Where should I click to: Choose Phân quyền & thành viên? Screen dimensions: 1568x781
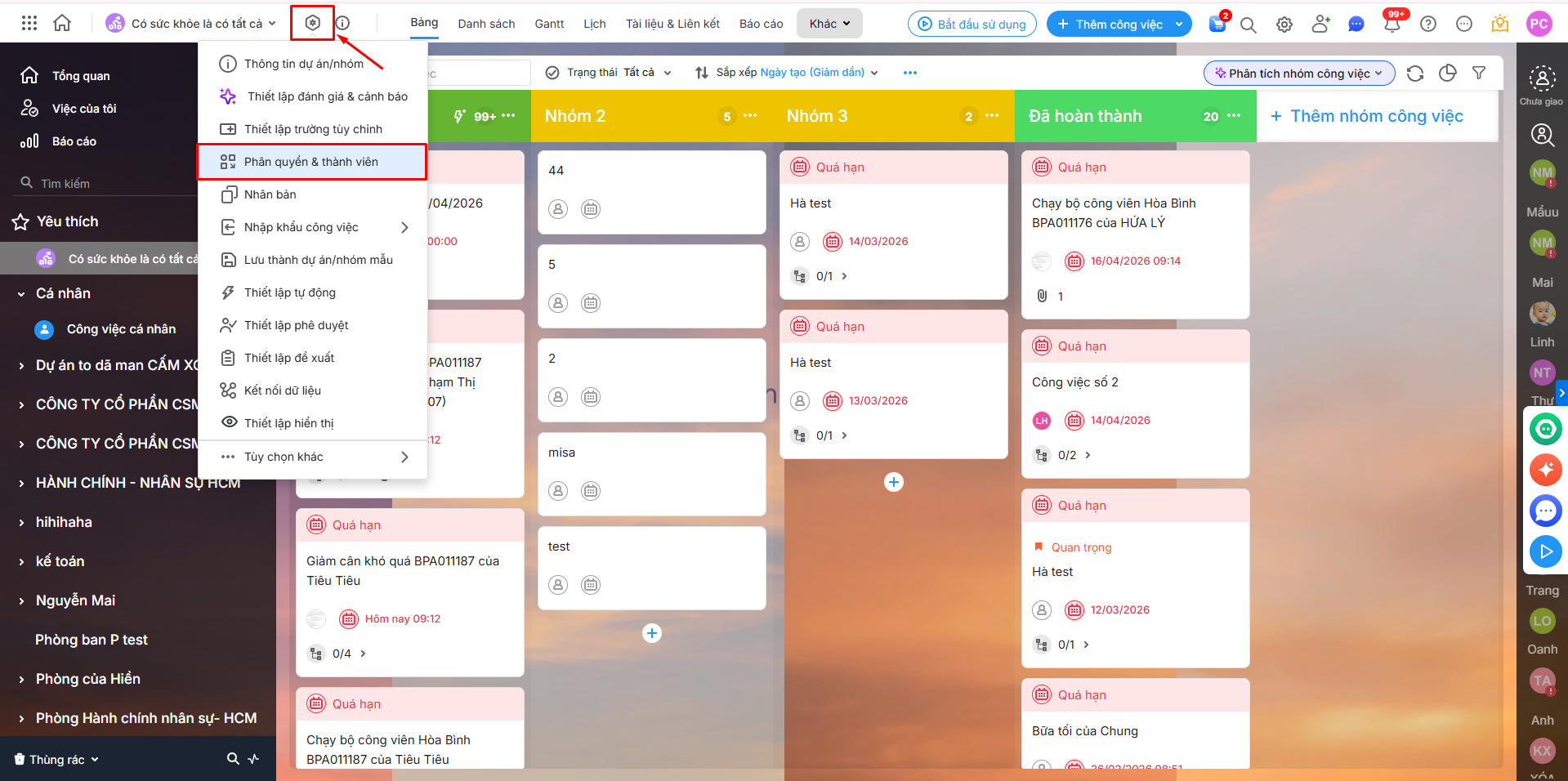[312, 162]
